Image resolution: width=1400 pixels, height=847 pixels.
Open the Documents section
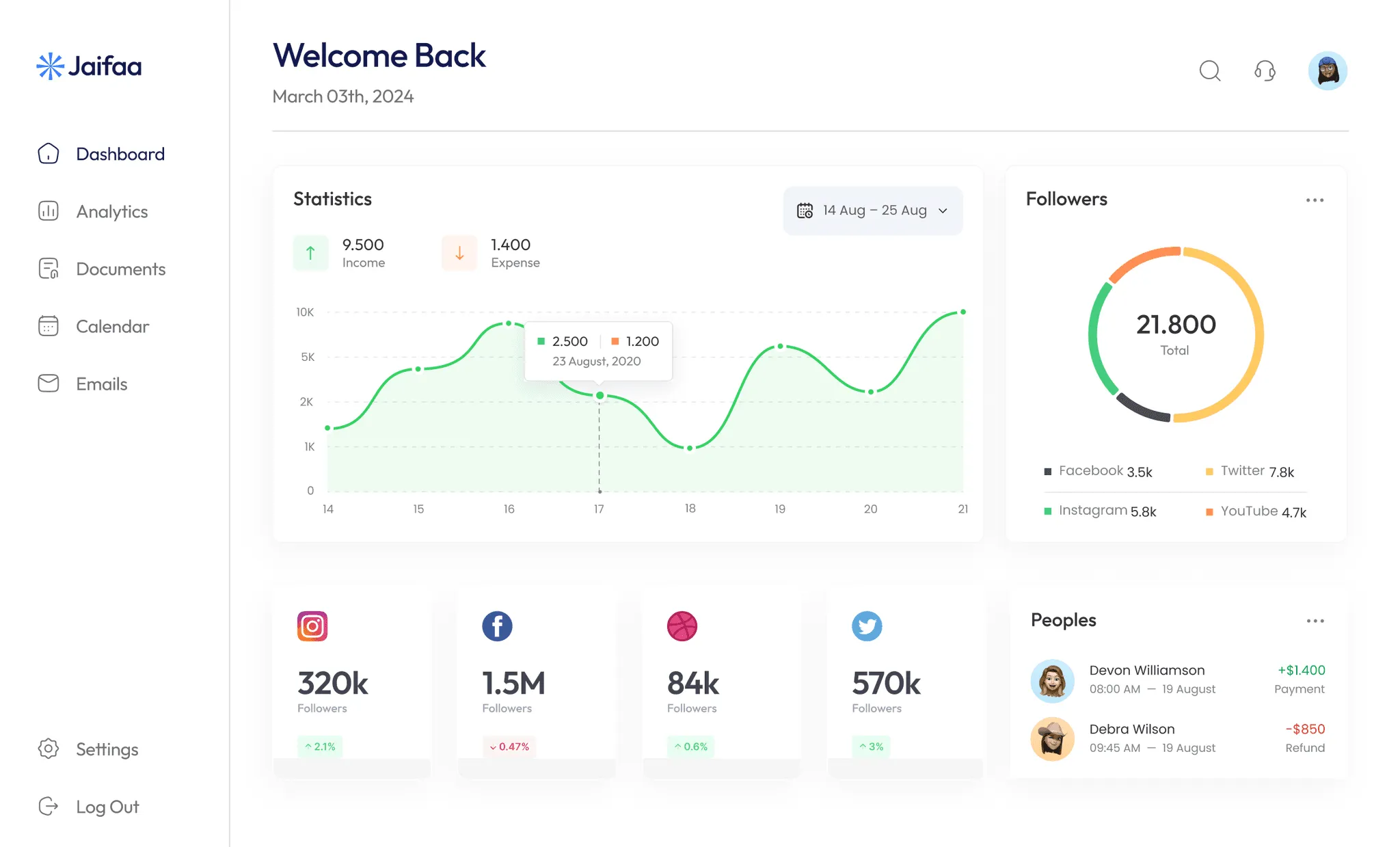(x=121, y=269)
